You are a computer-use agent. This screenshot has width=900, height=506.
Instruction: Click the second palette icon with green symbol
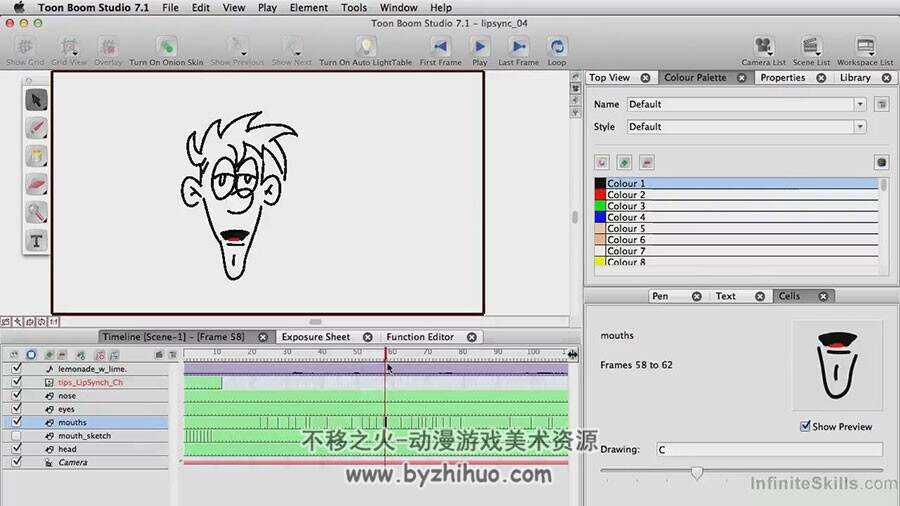point(624,162)
